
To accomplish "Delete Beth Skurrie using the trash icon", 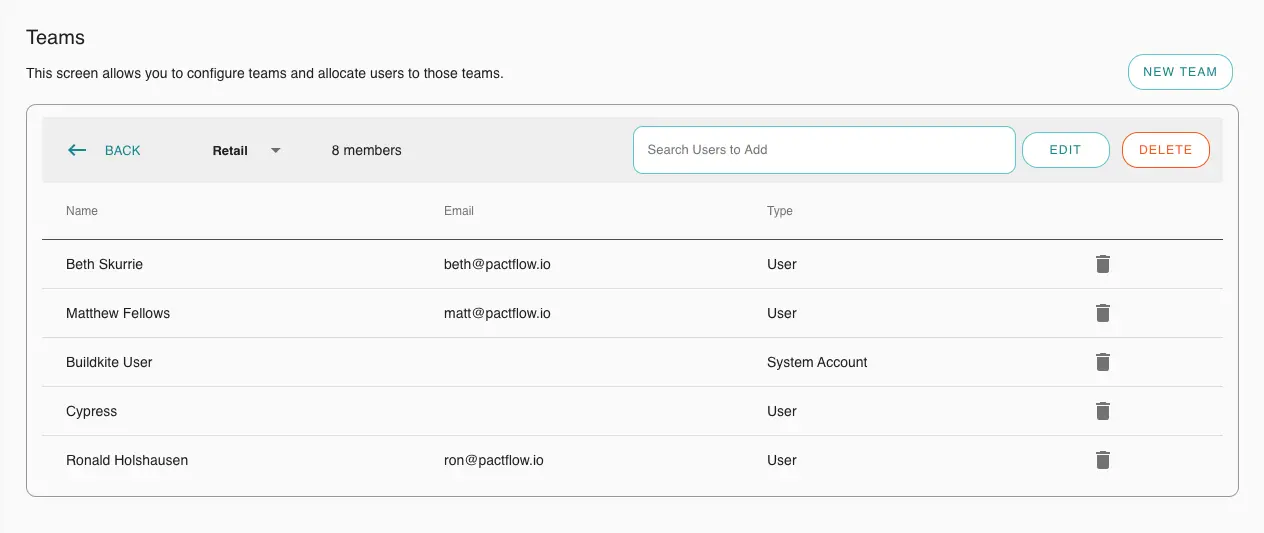I will click(1102, 264).
